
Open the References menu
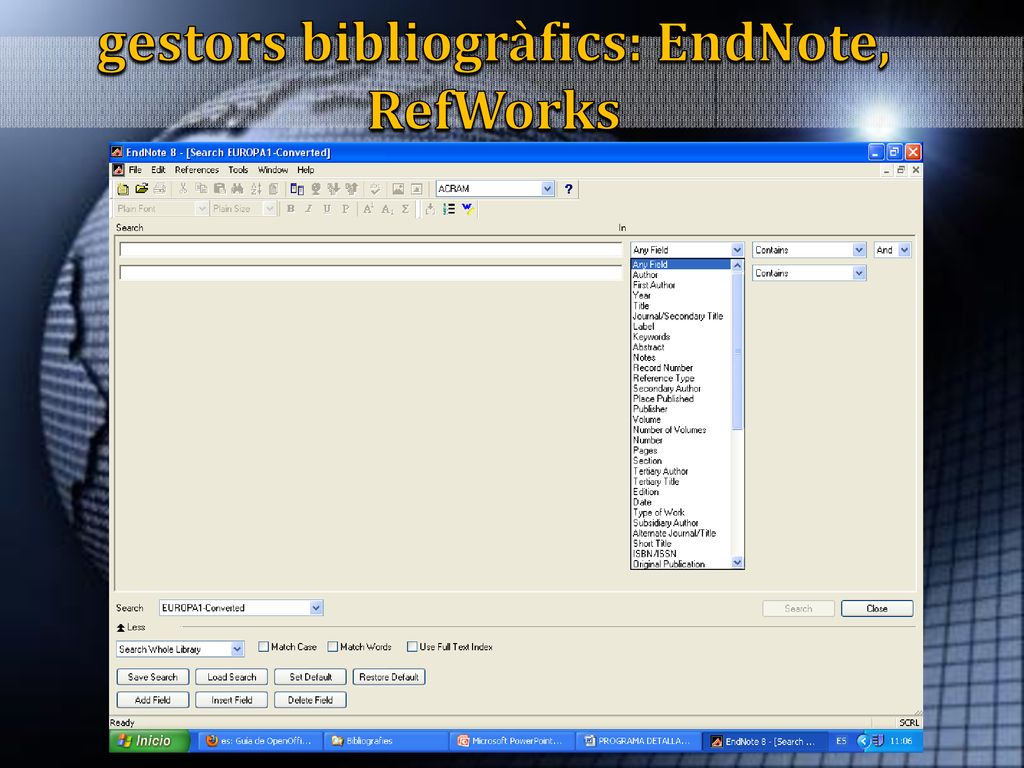(x=197, y=170)
